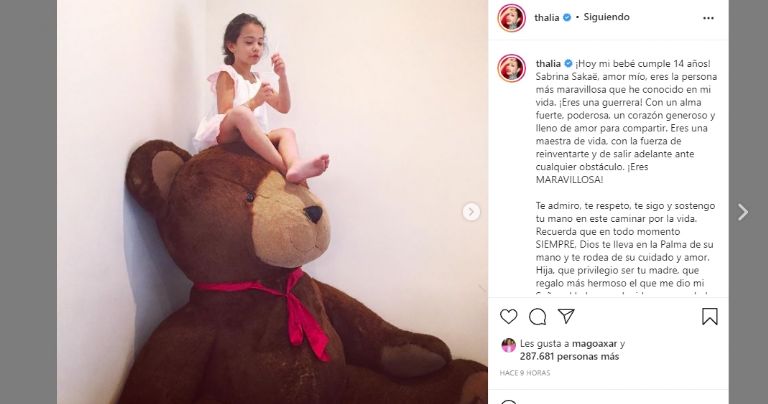Click the small liker avatar thumbnail
This screenshot has height=404, width=768.
pos(508,345)
